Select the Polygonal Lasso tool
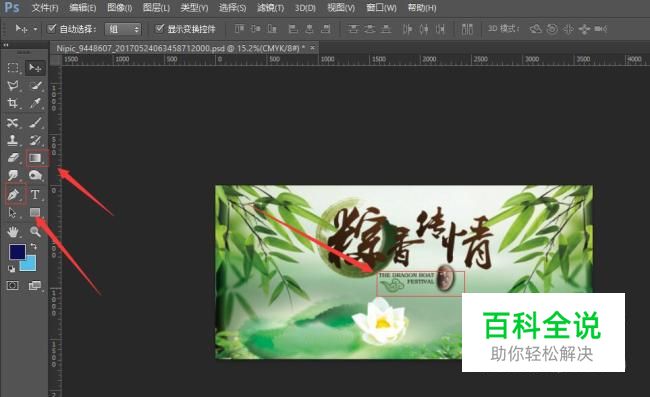The width and height of the screenshot is (650, 397). click(13, 85)
